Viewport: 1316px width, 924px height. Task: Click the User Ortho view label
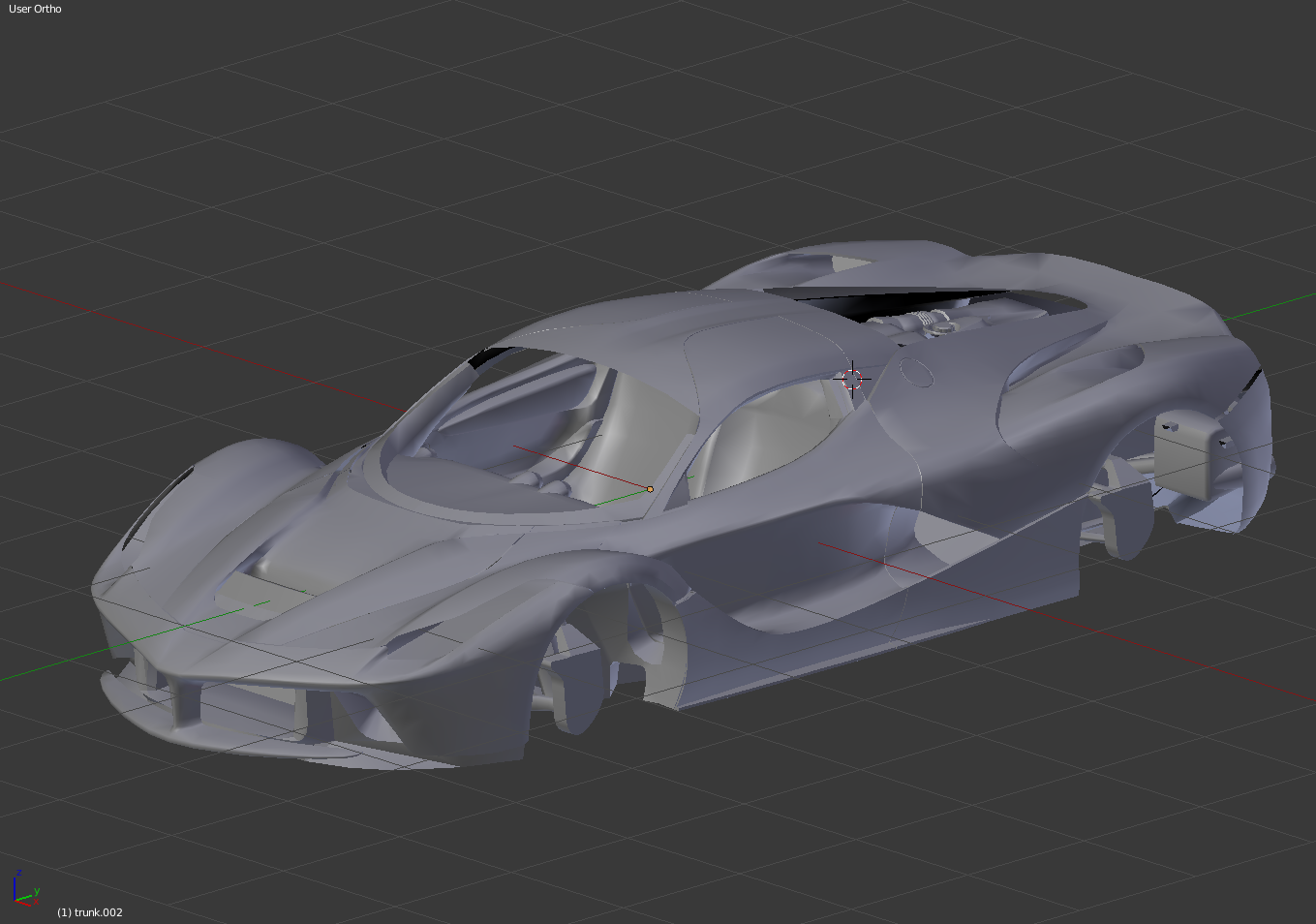pyautogui.click(x=35, y=9)
